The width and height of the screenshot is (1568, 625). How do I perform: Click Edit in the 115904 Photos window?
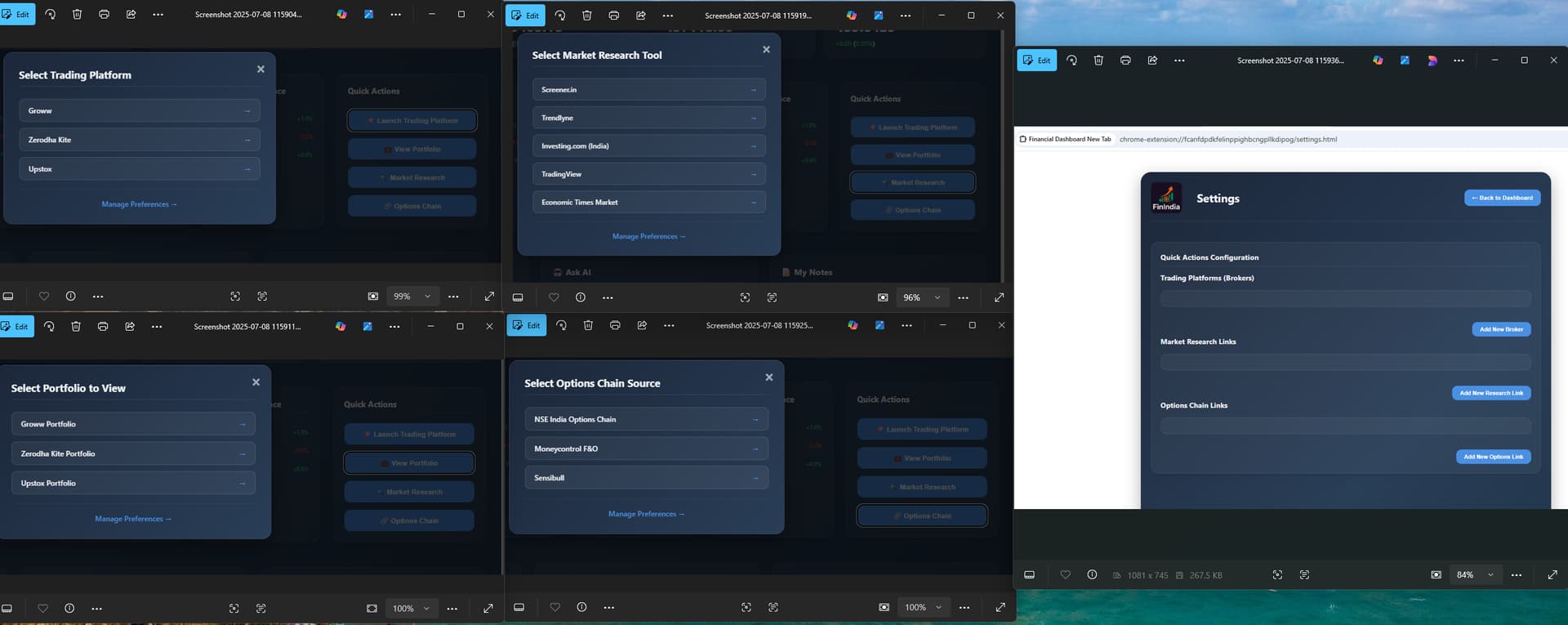(16, 15)
